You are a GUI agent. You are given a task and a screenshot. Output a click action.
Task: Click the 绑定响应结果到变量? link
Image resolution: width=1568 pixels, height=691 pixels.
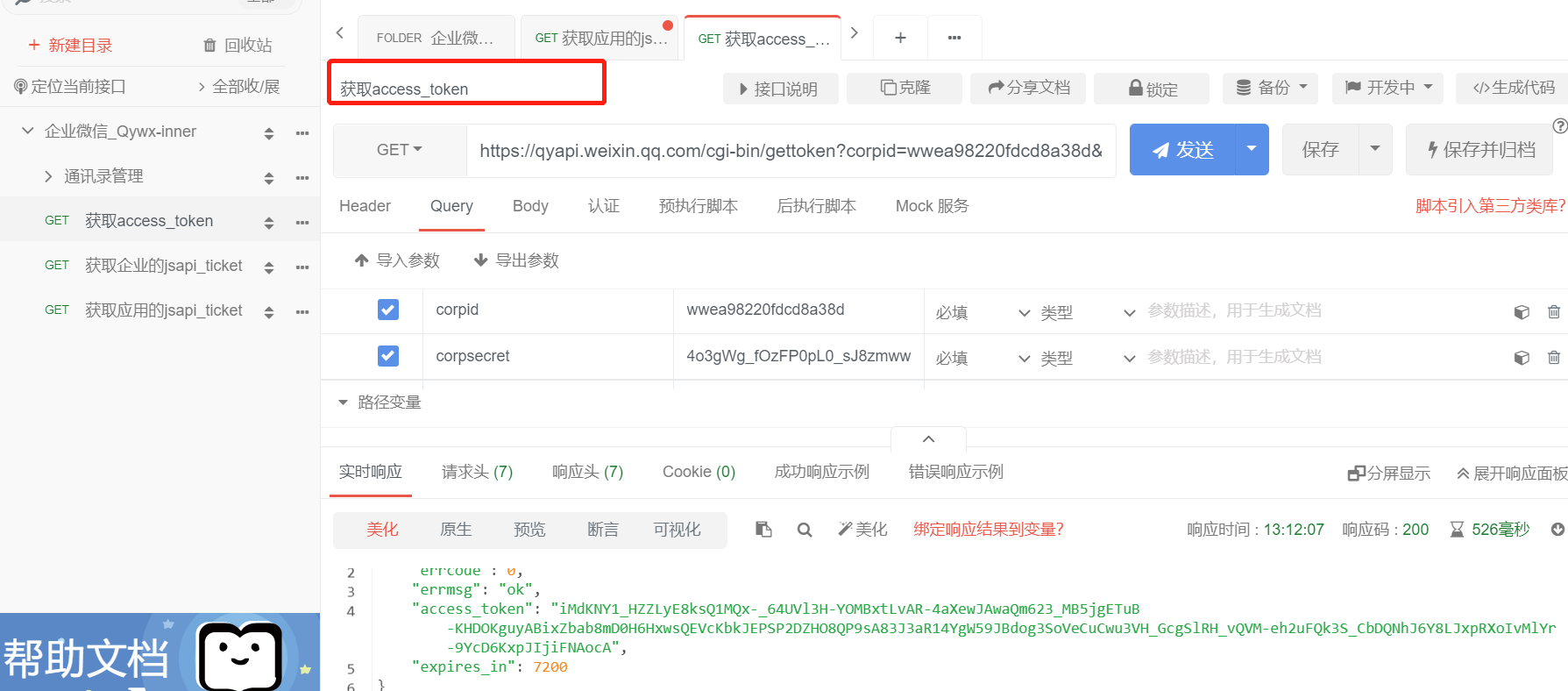pyautogui.click(x=989, y=529)
